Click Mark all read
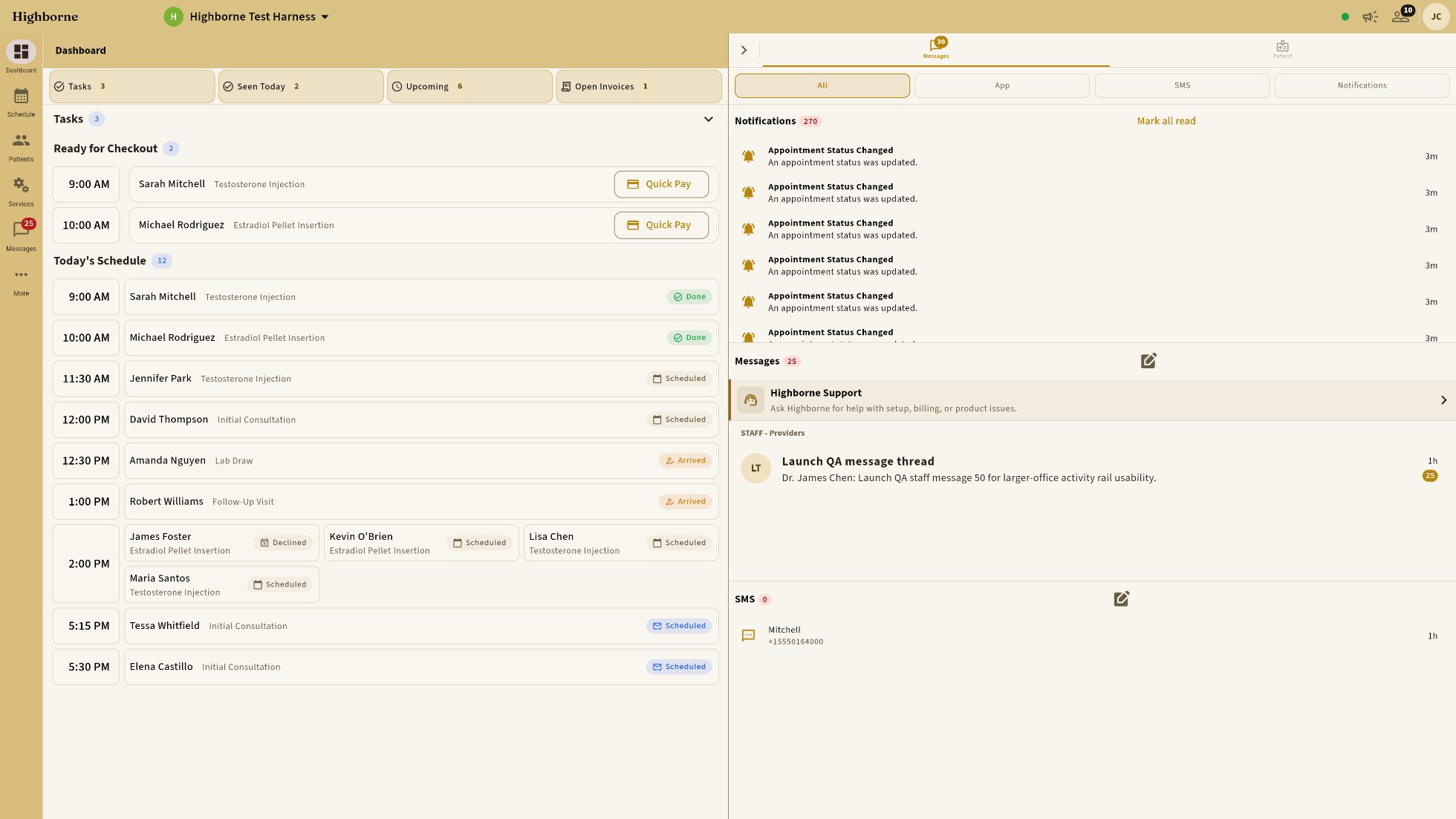The height and width of the screenshot is (819, 1456). point(1166,121)
